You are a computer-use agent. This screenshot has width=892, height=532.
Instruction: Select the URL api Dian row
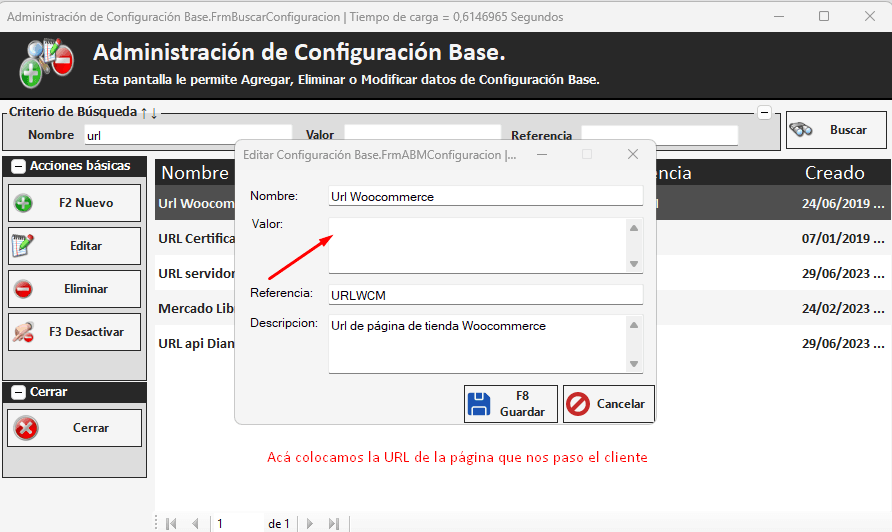196,344
